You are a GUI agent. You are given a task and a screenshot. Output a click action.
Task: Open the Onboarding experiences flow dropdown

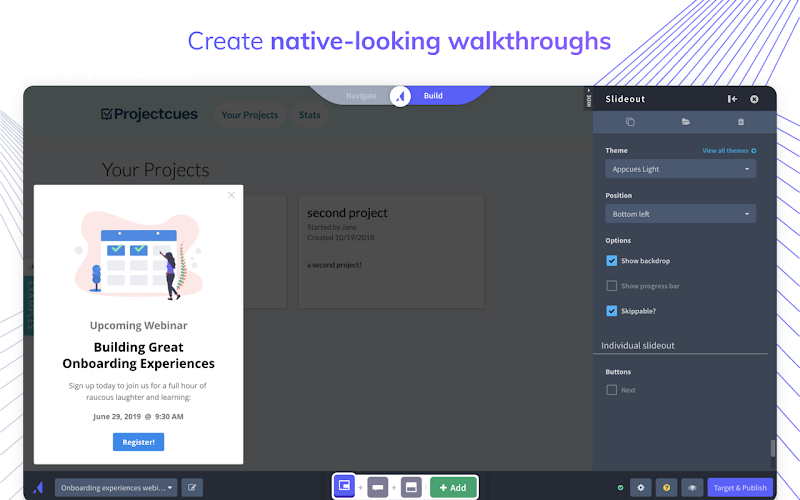tap(116, 488)
